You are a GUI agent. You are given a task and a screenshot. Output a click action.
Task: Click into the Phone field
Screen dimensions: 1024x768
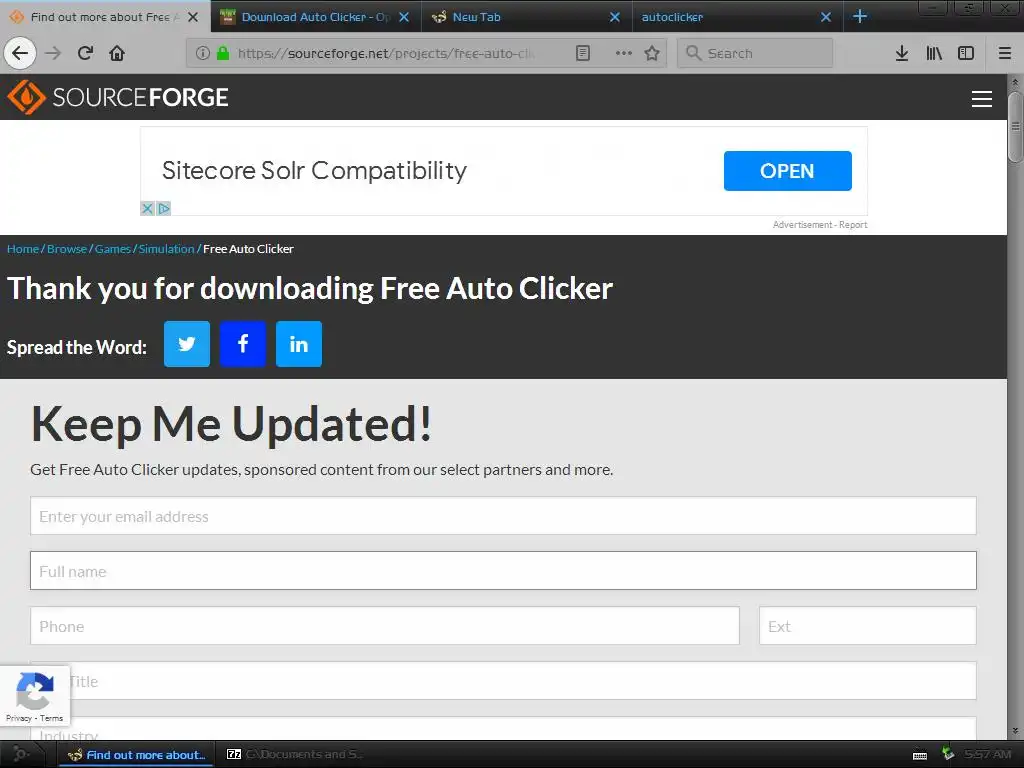click(385, 626)
